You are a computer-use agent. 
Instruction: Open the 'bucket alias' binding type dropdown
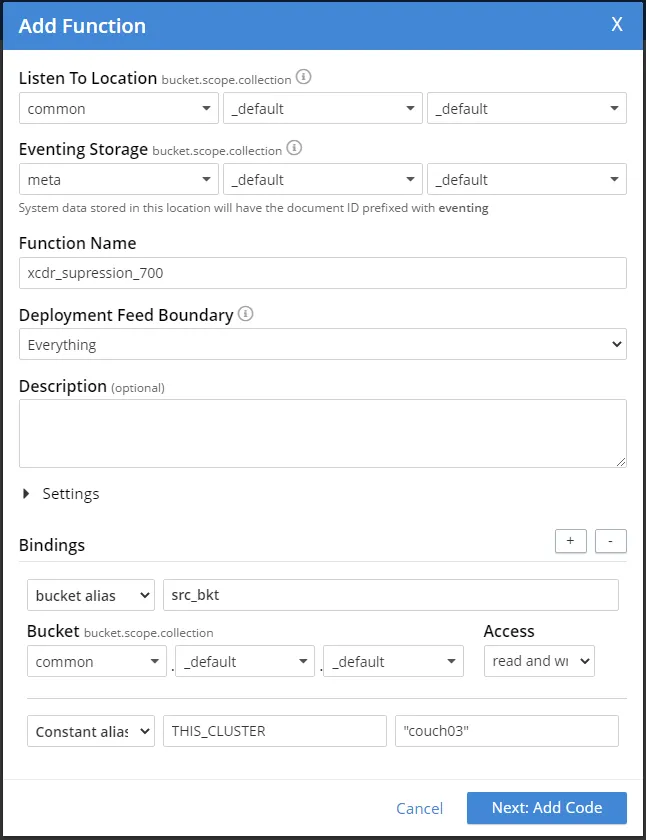[x=91, y=595]
